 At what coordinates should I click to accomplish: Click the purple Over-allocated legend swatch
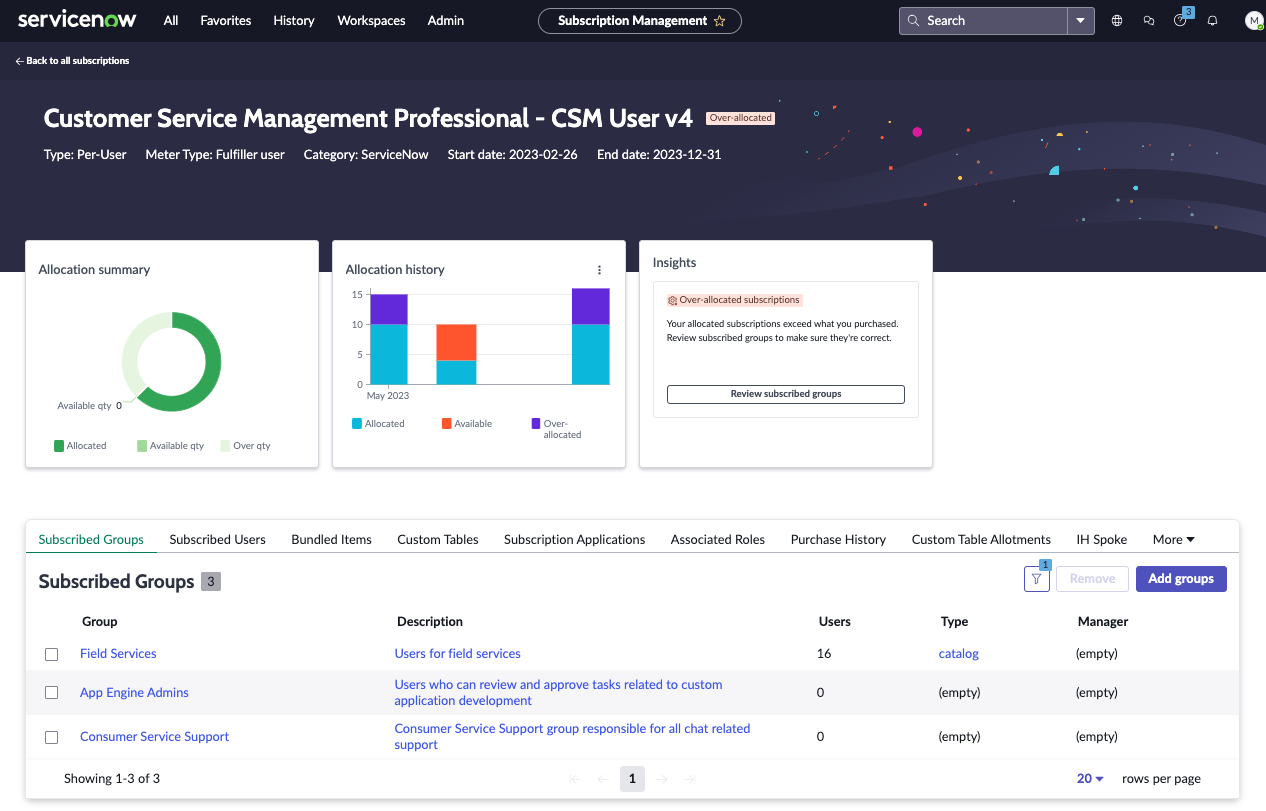coord(536,424)
